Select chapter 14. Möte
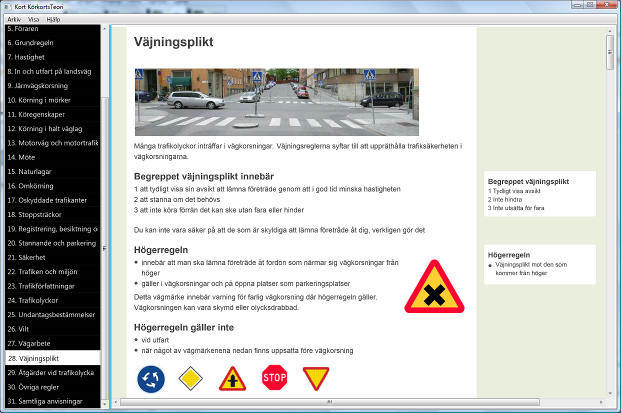This screenshot has width=621, height=413. 53,157
